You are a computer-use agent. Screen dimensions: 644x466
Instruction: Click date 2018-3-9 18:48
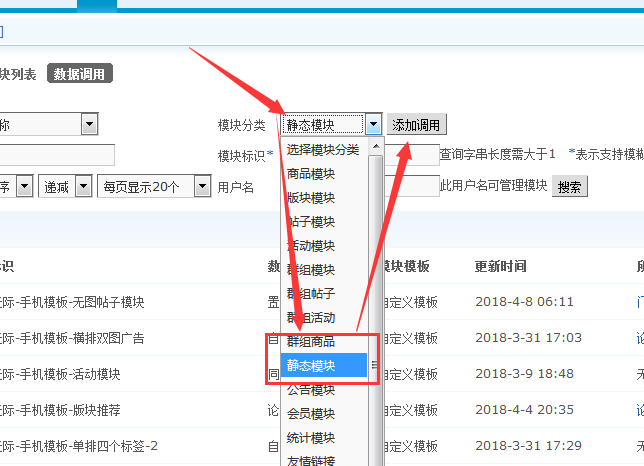tap(524, 374)
